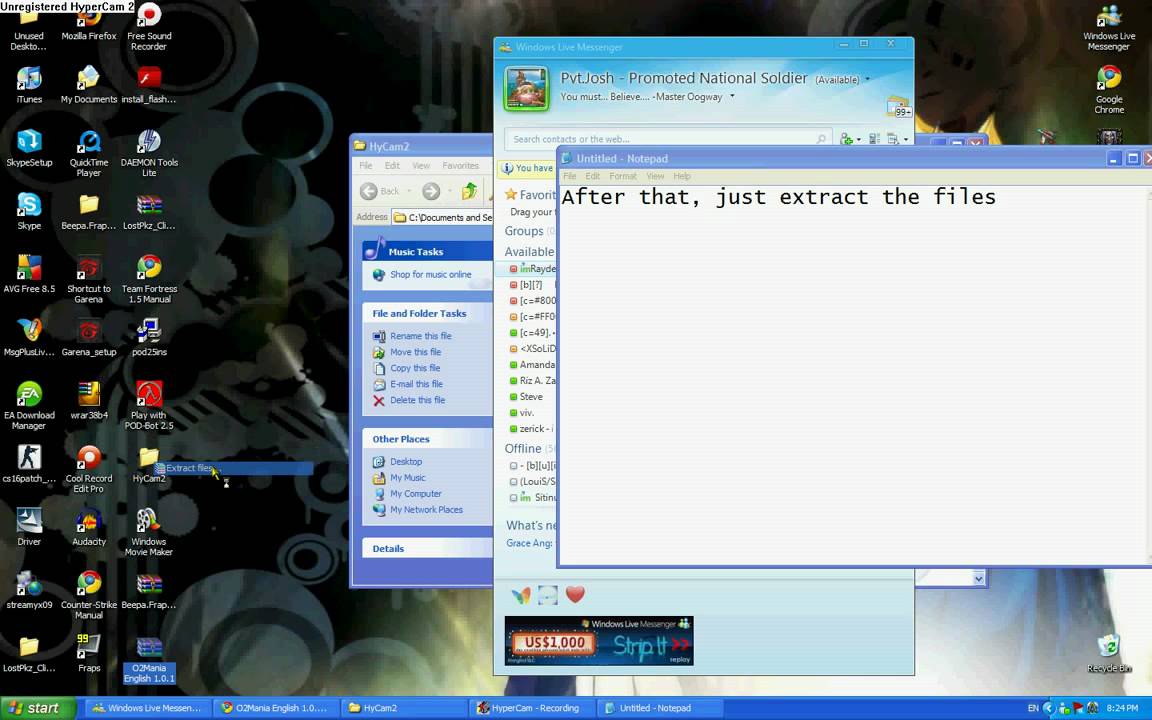Open the Fraps desktop icon
The width and height of the screenshot is (1152, 720).
pos(89,653)
